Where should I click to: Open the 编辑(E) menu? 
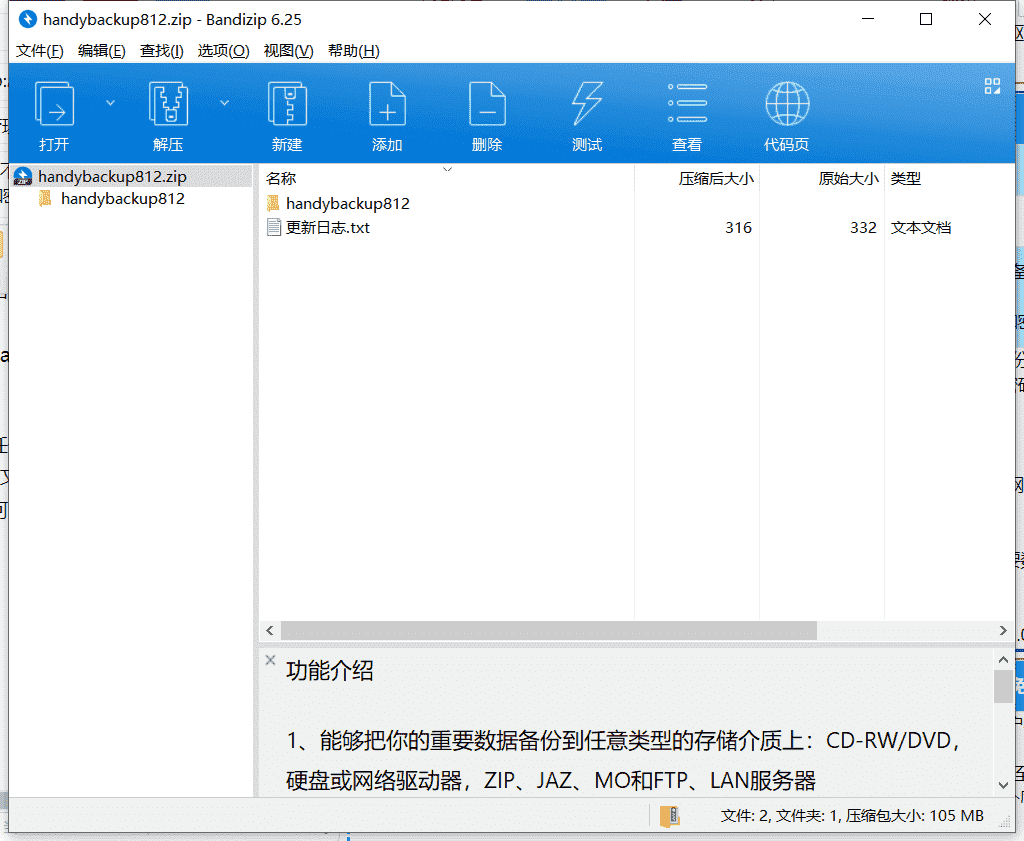(x=101, y=51)
